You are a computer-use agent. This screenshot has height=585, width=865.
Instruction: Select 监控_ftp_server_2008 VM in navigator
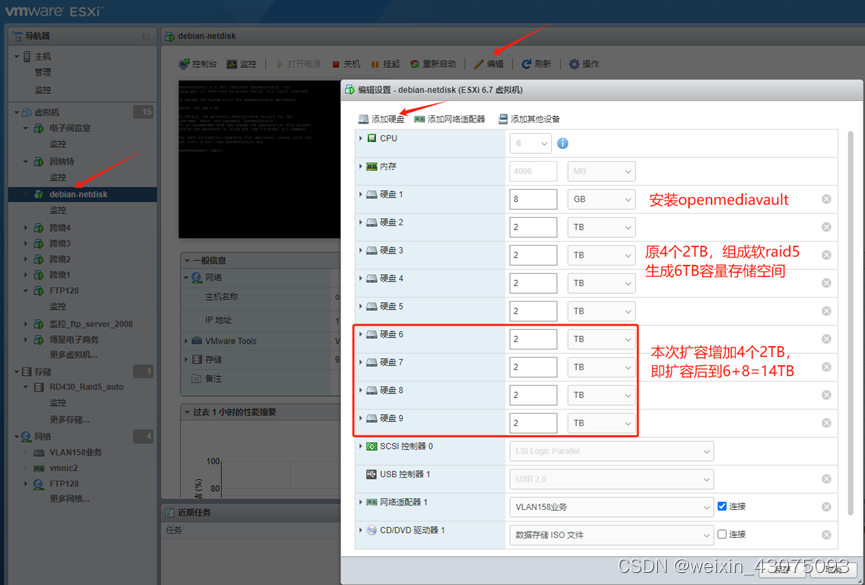click(91, 324)
